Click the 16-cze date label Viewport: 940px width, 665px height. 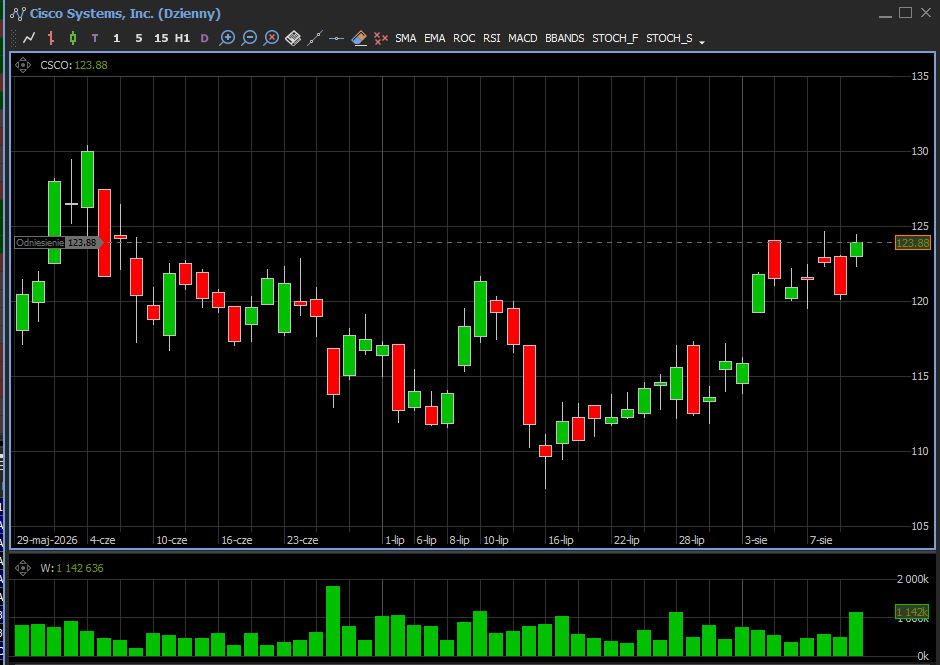point(237,540)
